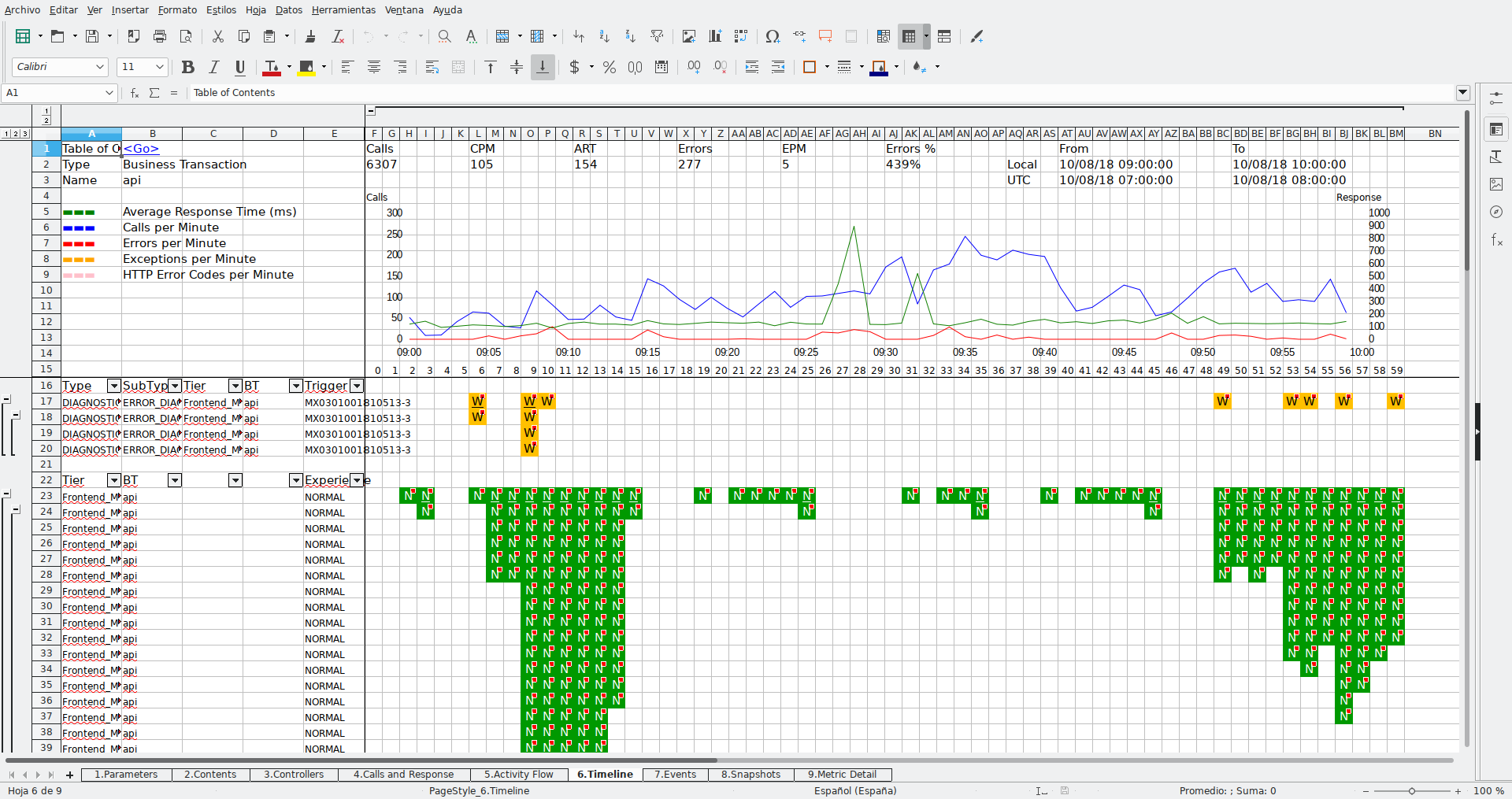Open the Datos menu
The width and height of the screenshot is (1512, 799).
click(x=289, y=10)
